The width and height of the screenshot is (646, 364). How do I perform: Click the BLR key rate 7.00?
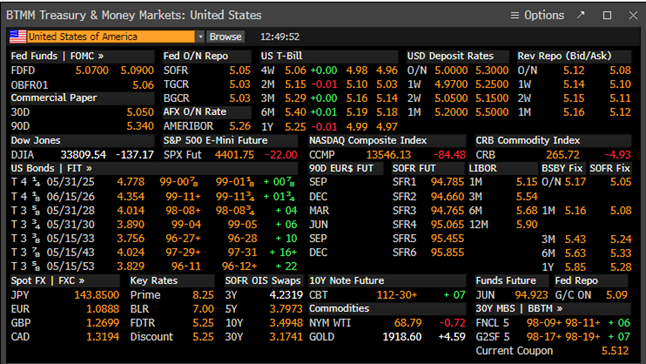(203, 310)
